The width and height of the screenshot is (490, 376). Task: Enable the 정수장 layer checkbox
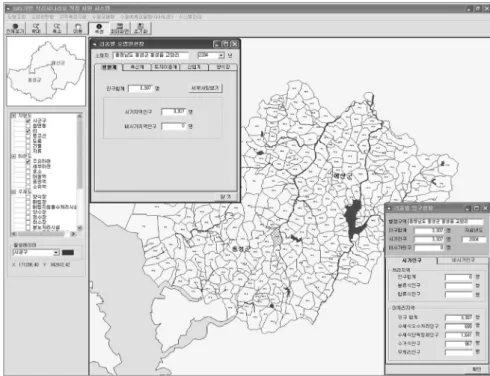28,217
